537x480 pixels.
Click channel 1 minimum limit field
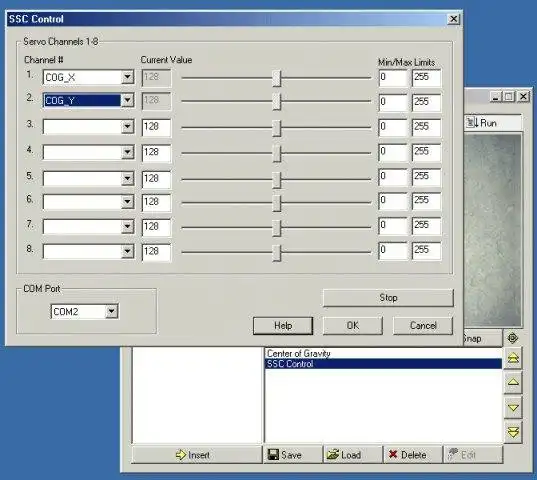coord(393,78)
